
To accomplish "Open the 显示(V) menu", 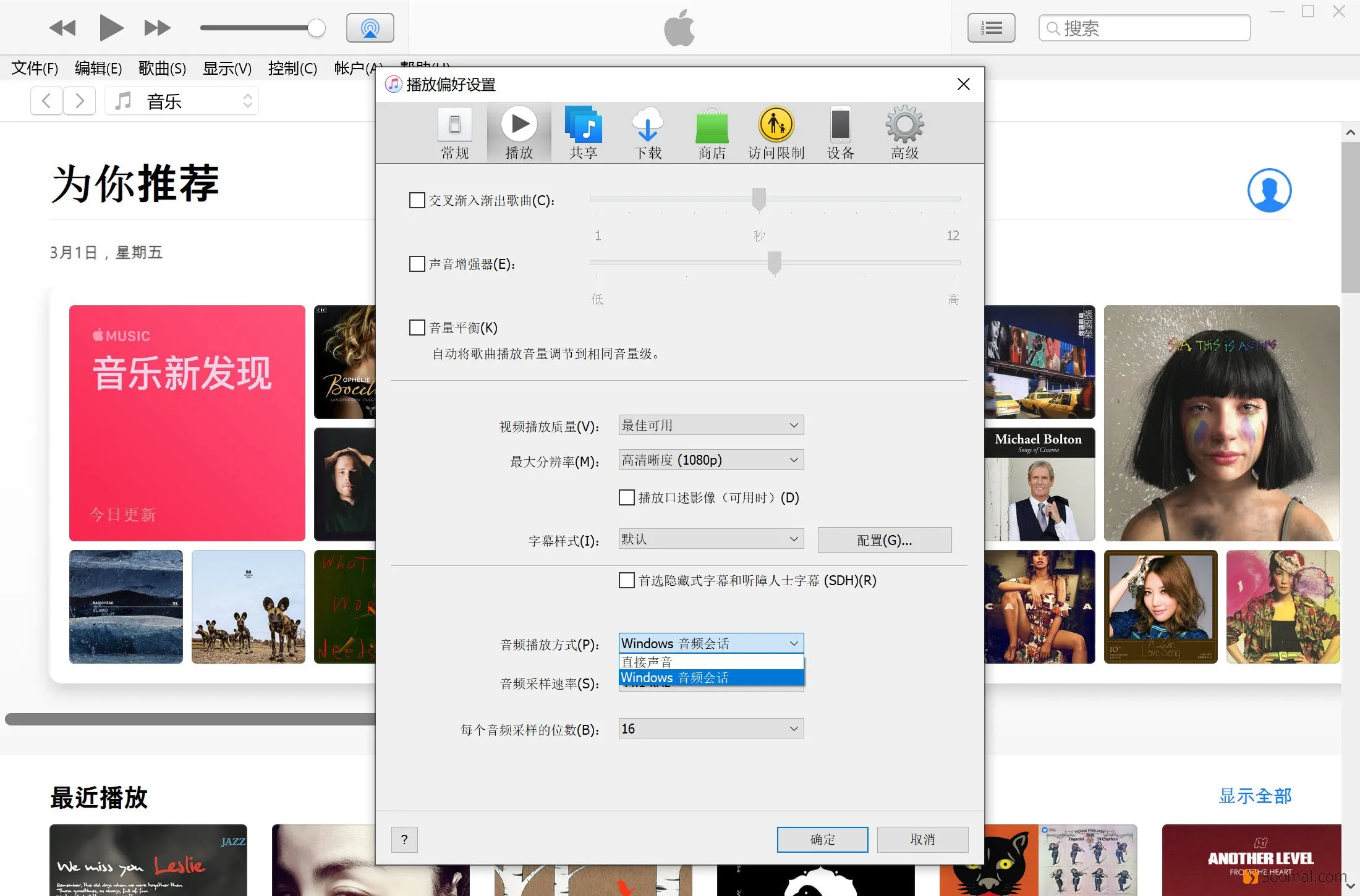I will tap(227, 68).
